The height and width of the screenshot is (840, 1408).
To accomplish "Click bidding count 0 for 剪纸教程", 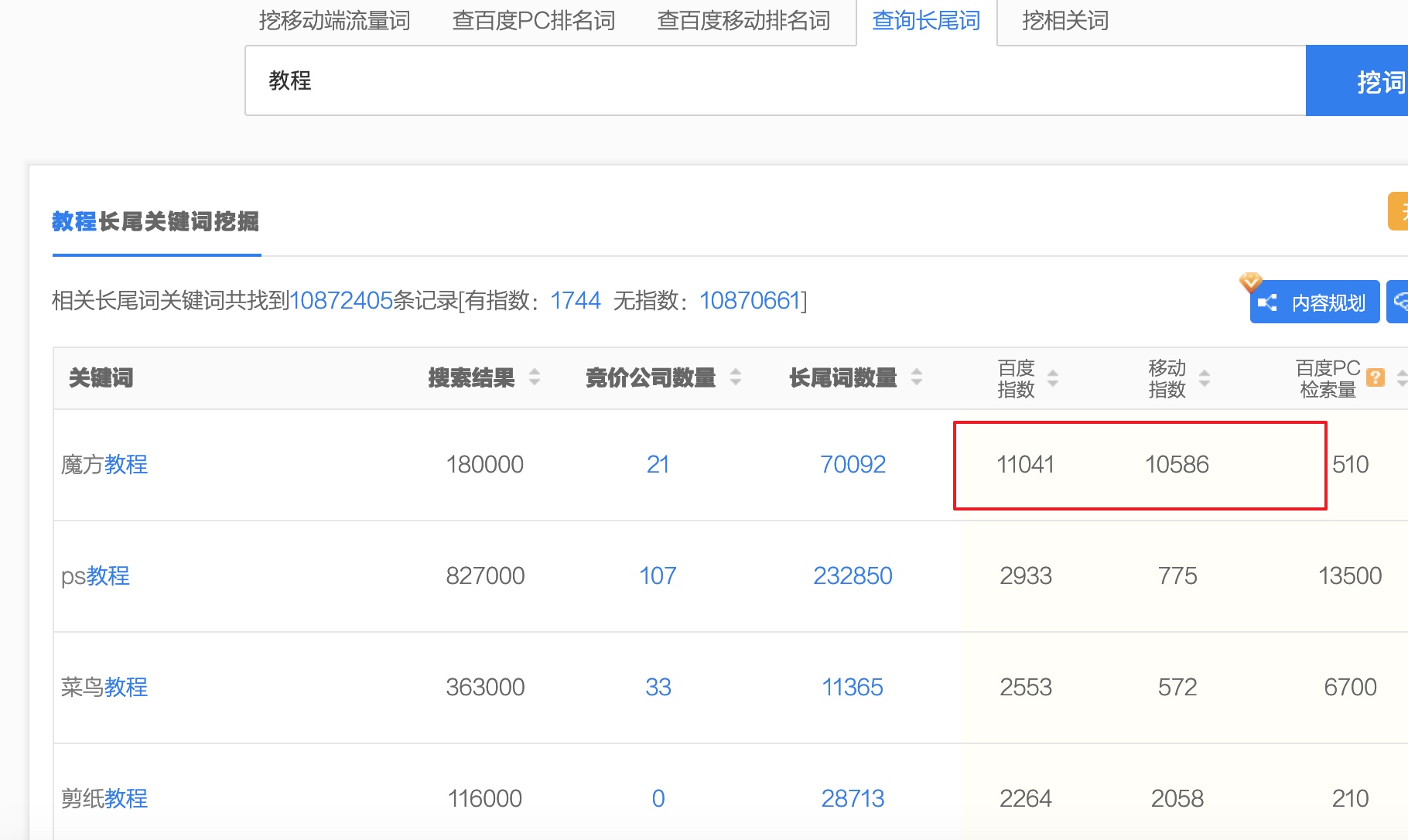I will 658,799.
